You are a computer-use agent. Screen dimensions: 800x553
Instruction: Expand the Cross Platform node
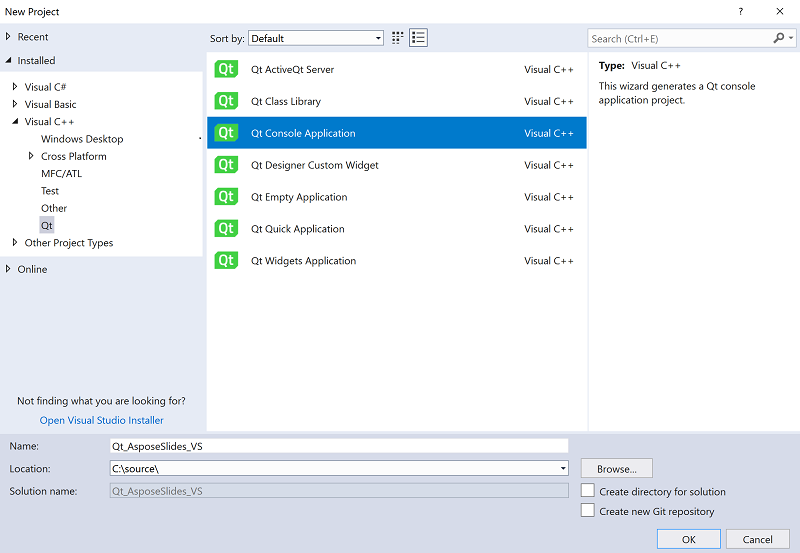(31, 156)
